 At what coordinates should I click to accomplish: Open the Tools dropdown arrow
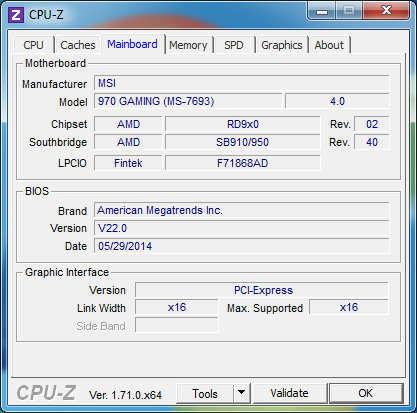point(242,393)
